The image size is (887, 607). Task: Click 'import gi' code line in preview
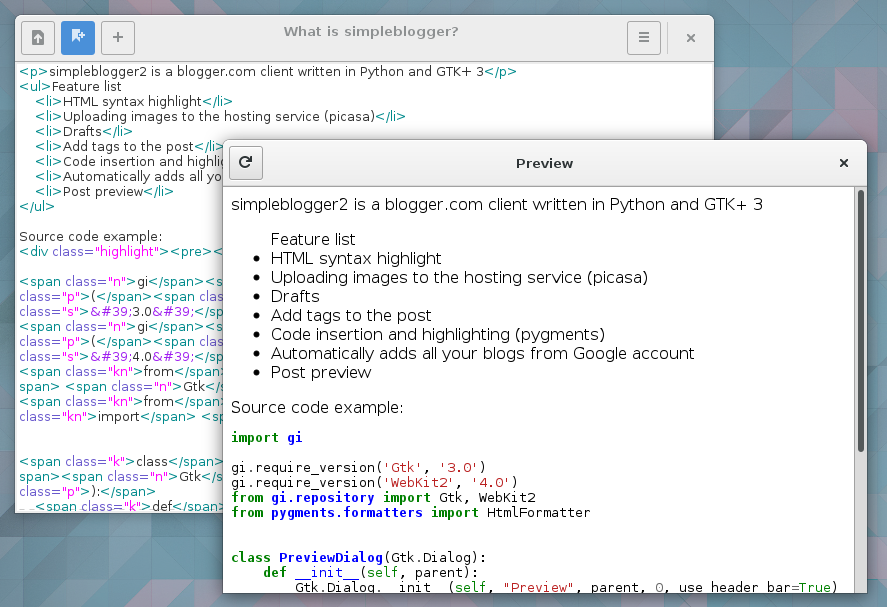[266, 437]
